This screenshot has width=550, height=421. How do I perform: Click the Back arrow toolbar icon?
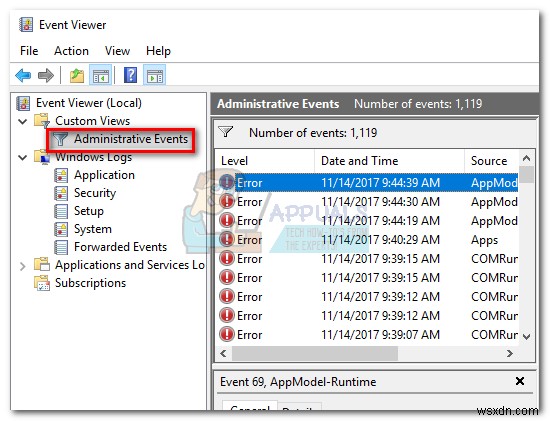tap(23, 75)
